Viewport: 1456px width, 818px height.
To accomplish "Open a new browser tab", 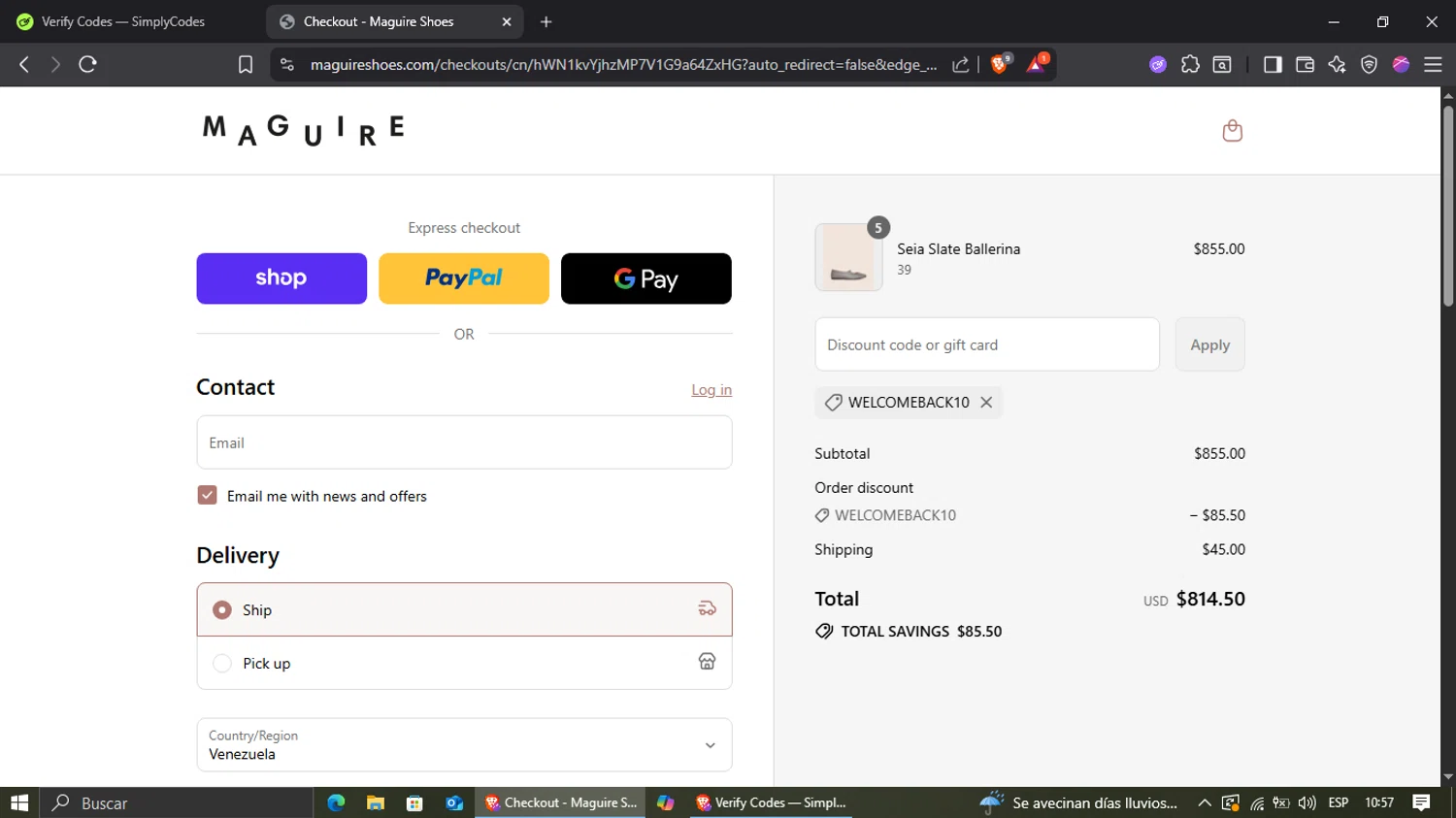I will [x=546, y=21].
